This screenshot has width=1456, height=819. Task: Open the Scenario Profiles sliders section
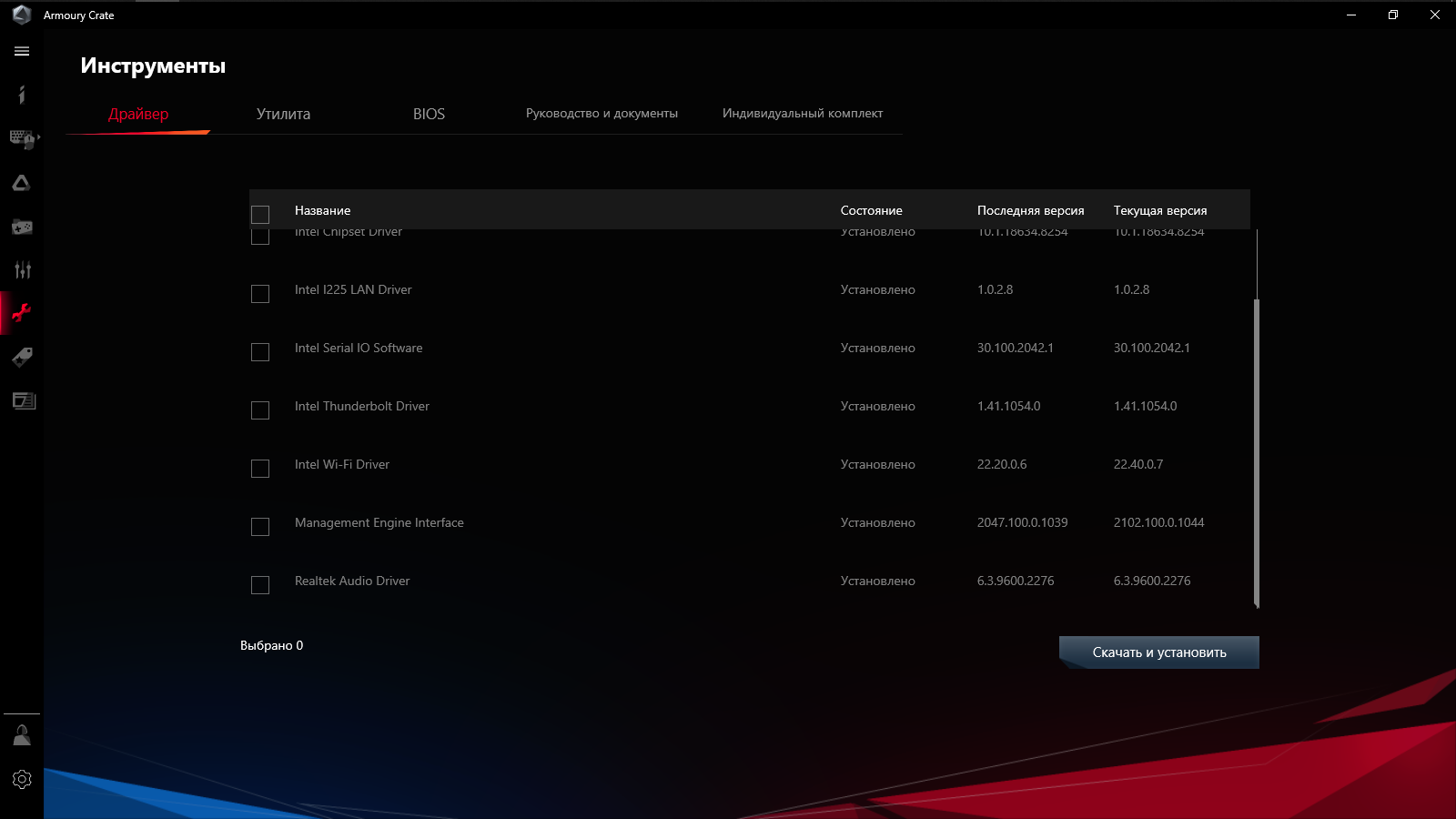click(21, 269)
